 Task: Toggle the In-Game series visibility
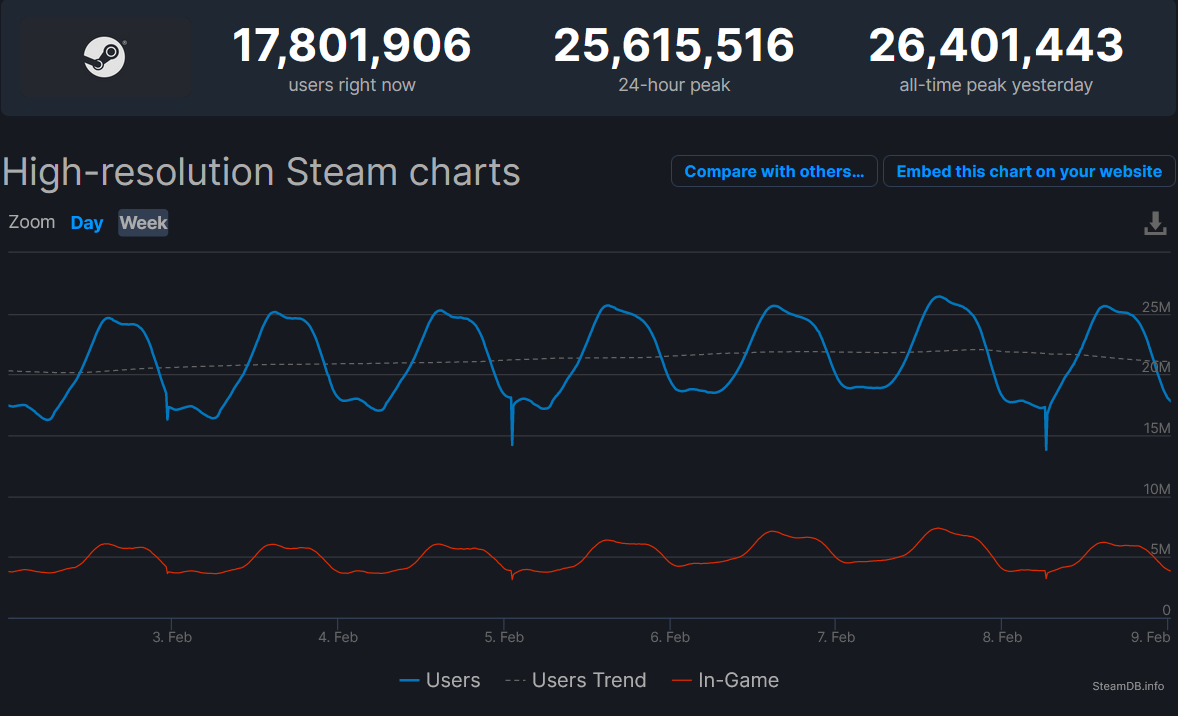coord(725,680)
